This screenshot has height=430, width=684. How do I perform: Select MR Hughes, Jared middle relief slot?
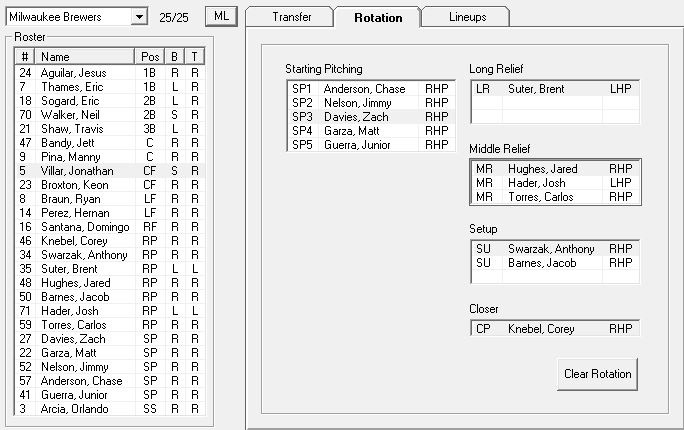(555, 169)
